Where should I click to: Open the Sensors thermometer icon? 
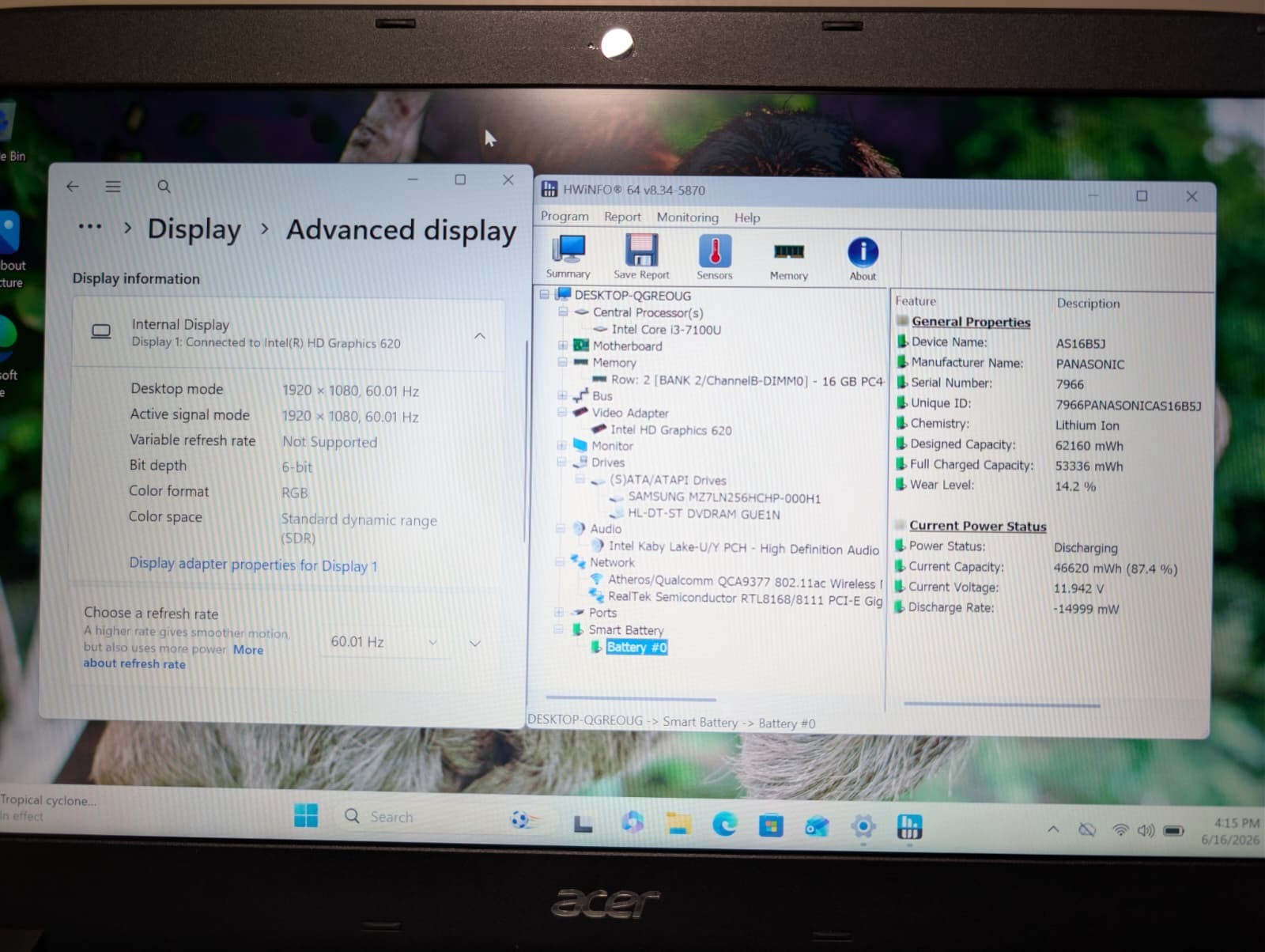[x=715, y=257]
